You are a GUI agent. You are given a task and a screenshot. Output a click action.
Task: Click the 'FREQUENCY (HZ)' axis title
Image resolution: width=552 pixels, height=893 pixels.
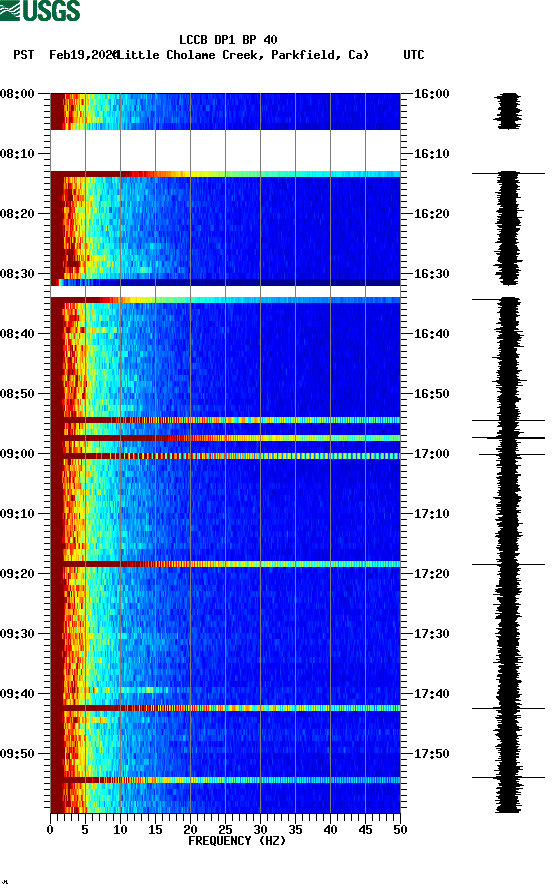pyautogui.click(x=237, y=841)
